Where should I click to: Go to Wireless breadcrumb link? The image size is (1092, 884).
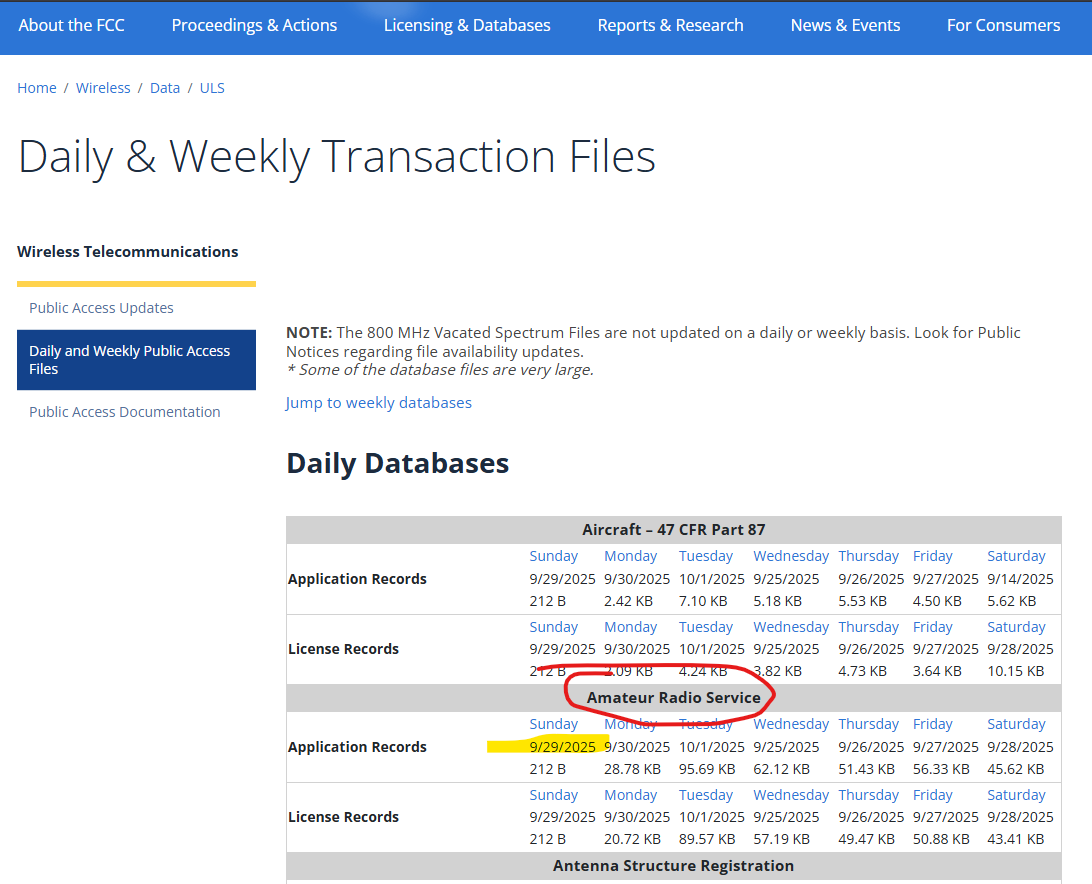pos(103,88)
